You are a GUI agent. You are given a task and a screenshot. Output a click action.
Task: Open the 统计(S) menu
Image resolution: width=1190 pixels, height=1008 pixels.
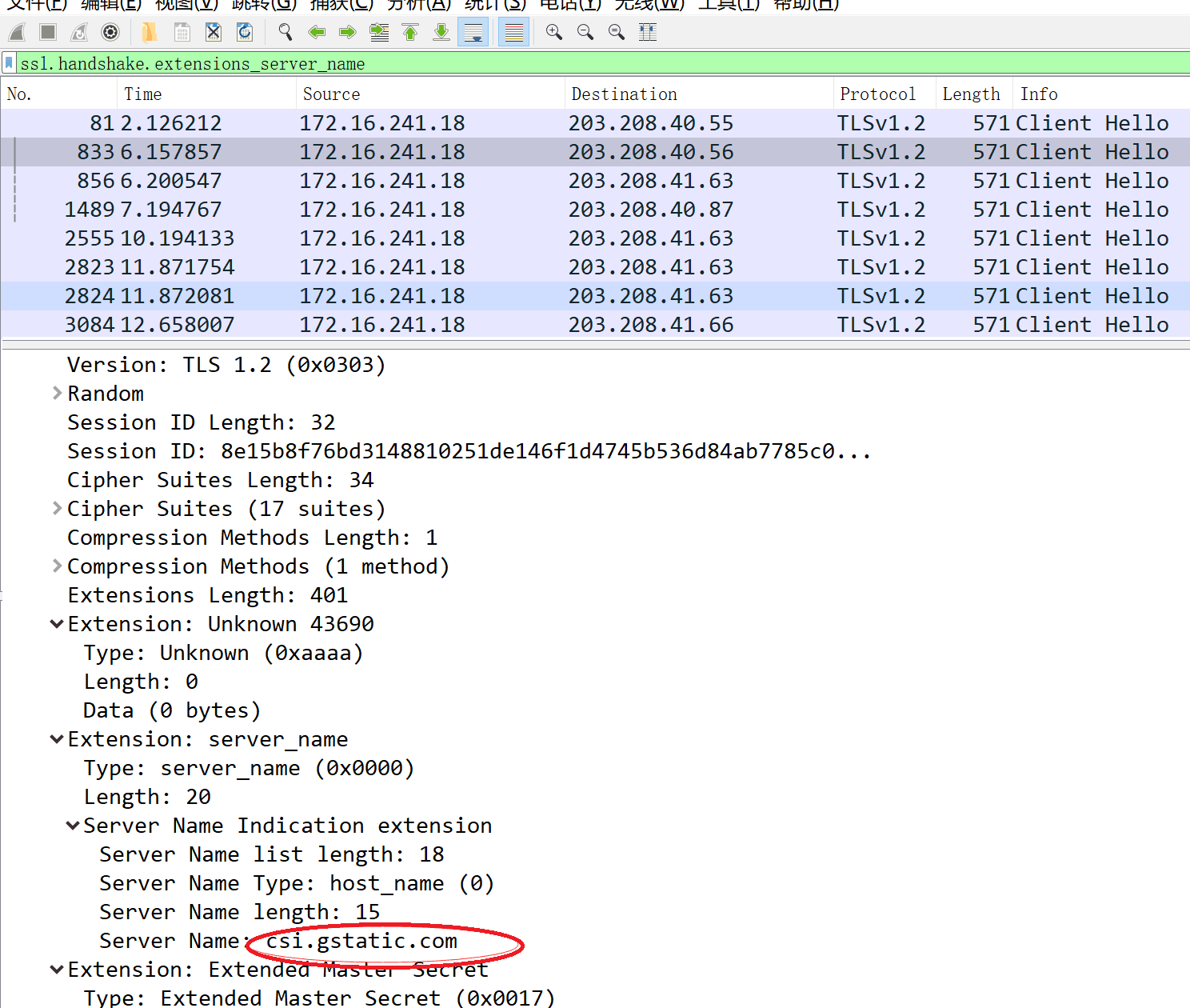[496, 5]
